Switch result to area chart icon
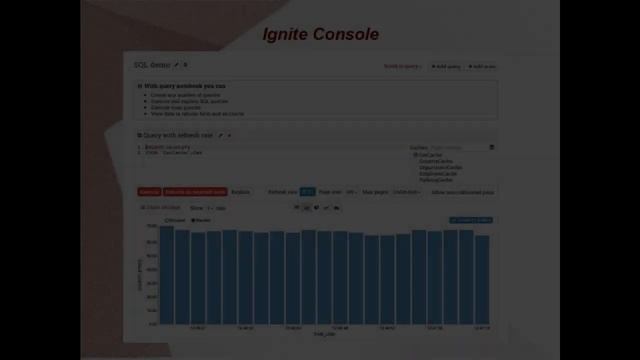640x360 pixels. point(336,208)
